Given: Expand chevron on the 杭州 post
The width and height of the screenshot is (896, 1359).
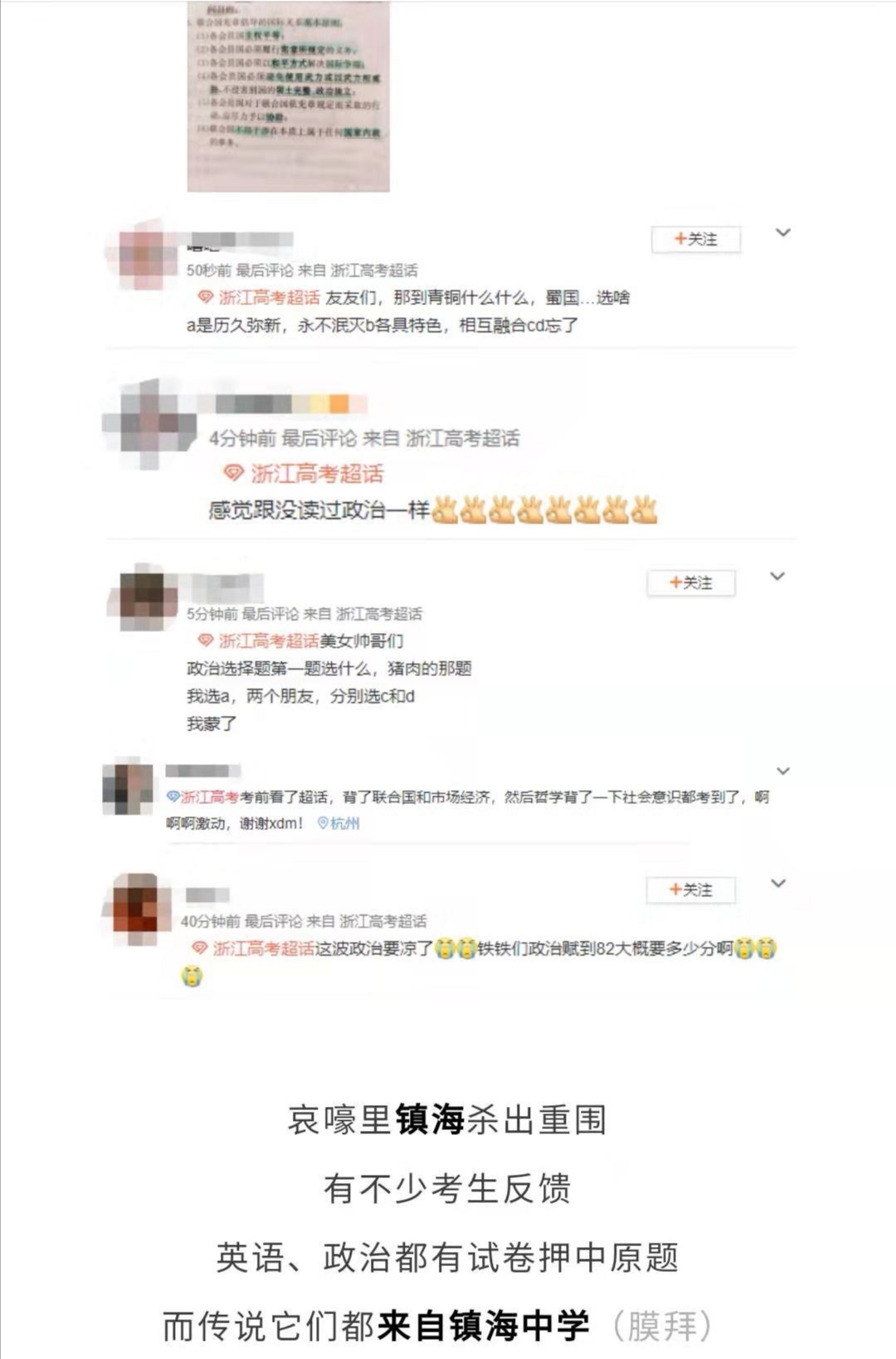Looking at the screenshot, I should [x=782, y=771].
